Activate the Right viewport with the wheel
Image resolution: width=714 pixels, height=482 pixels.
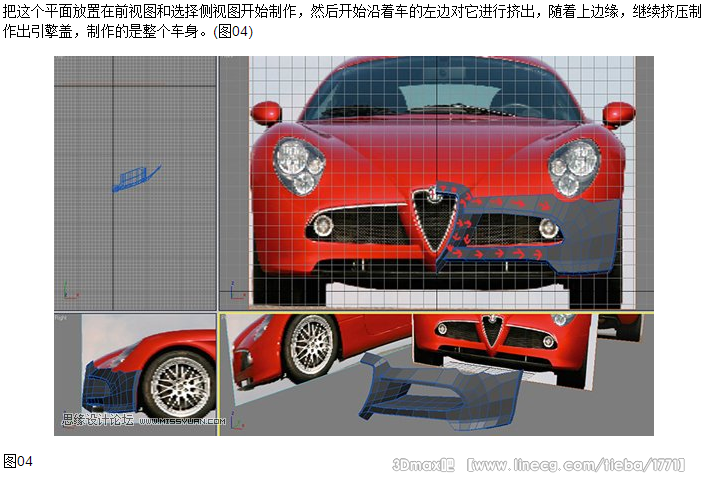pos(135,375)
